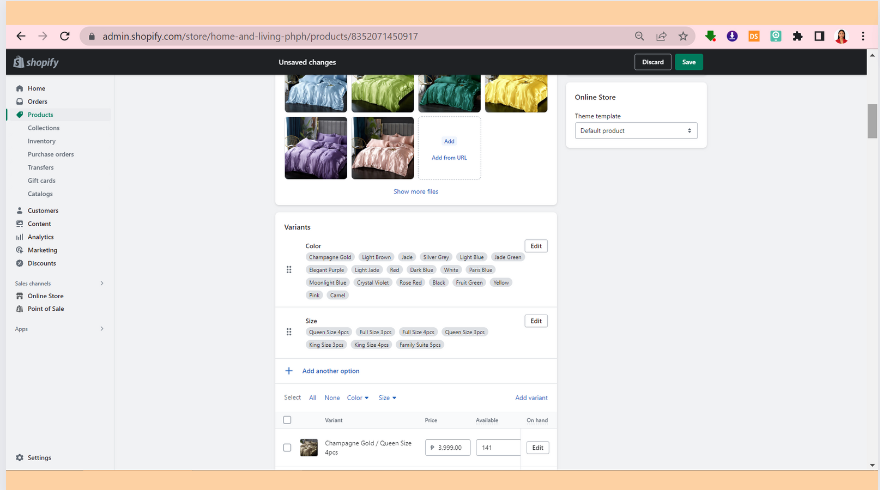Viewport: 880px width, 490px height.
Task: Open Point of Sale channel
Action: click(x=45, y=309)
